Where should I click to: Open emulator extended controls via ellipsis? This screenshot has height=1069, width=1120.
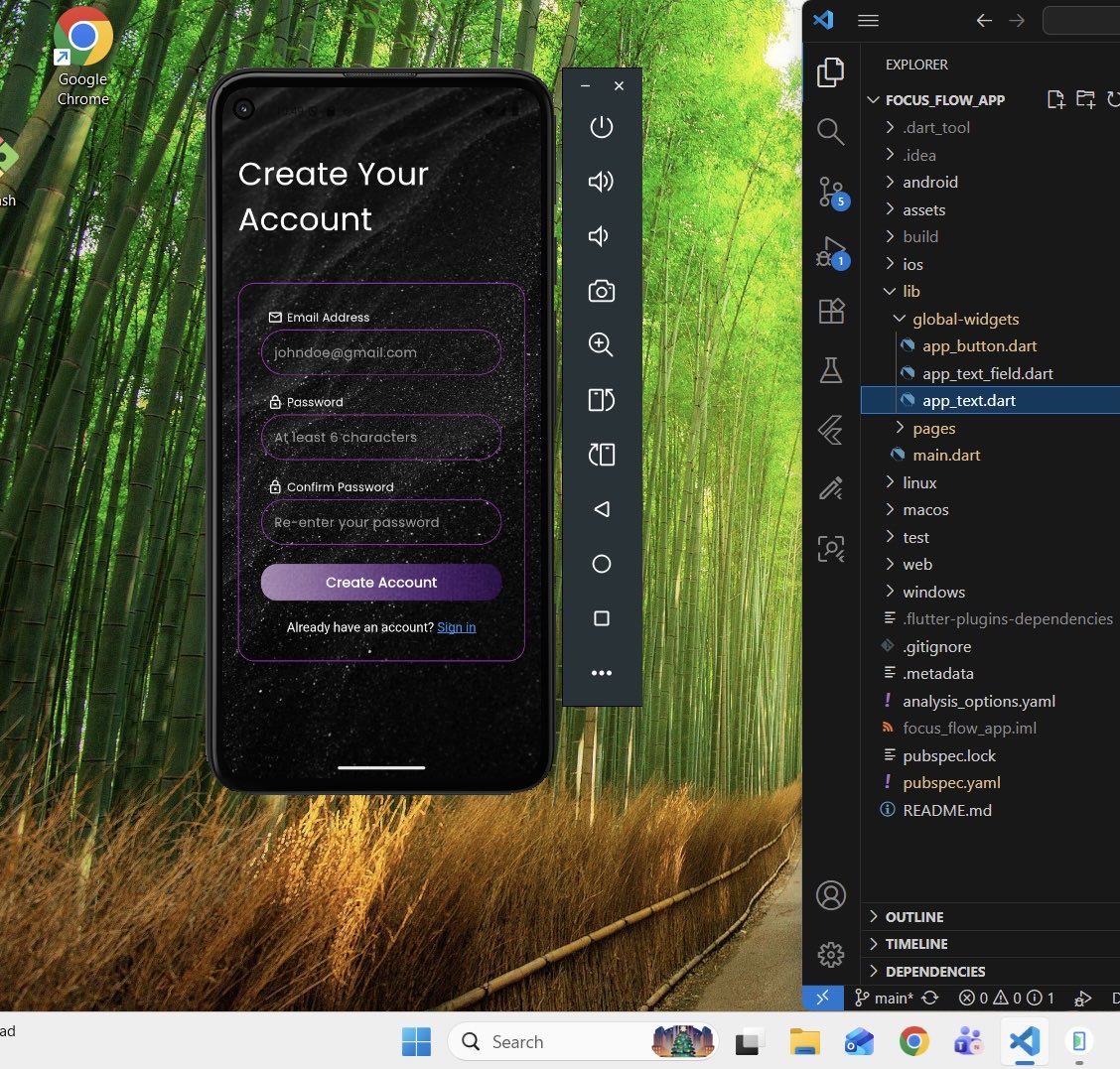pyautogui.click(x=601, y=672)
